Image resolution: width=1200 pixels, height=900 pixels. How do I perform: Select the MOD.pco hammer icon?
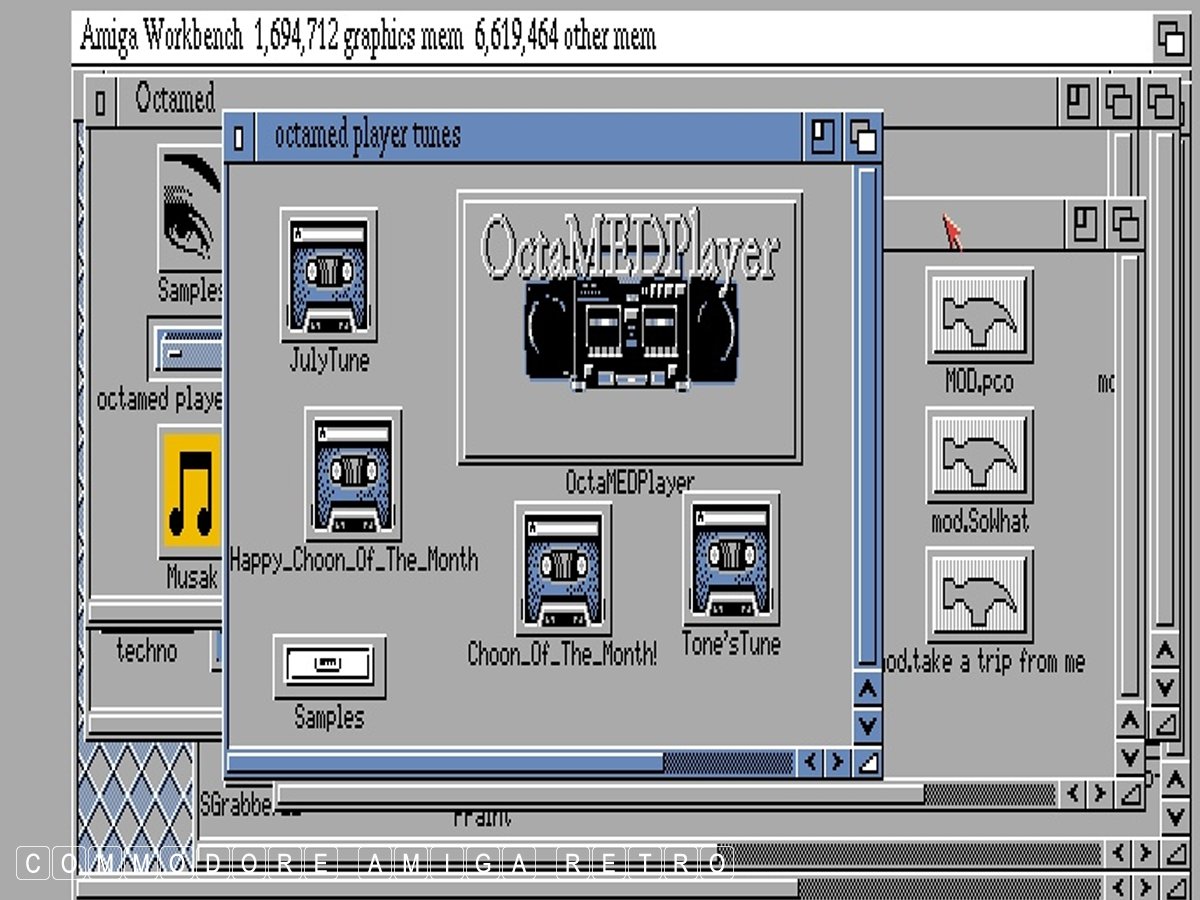tap(979, 315)
